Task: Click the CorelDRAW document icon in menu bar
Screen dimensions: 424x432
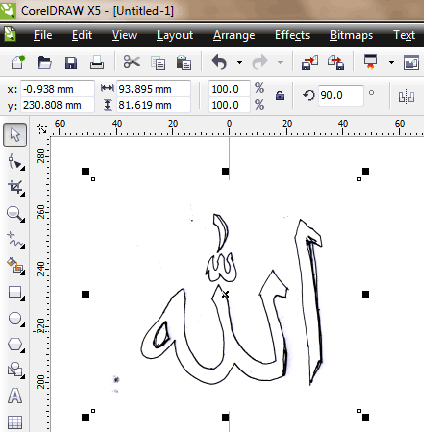Action: (10, 34)
